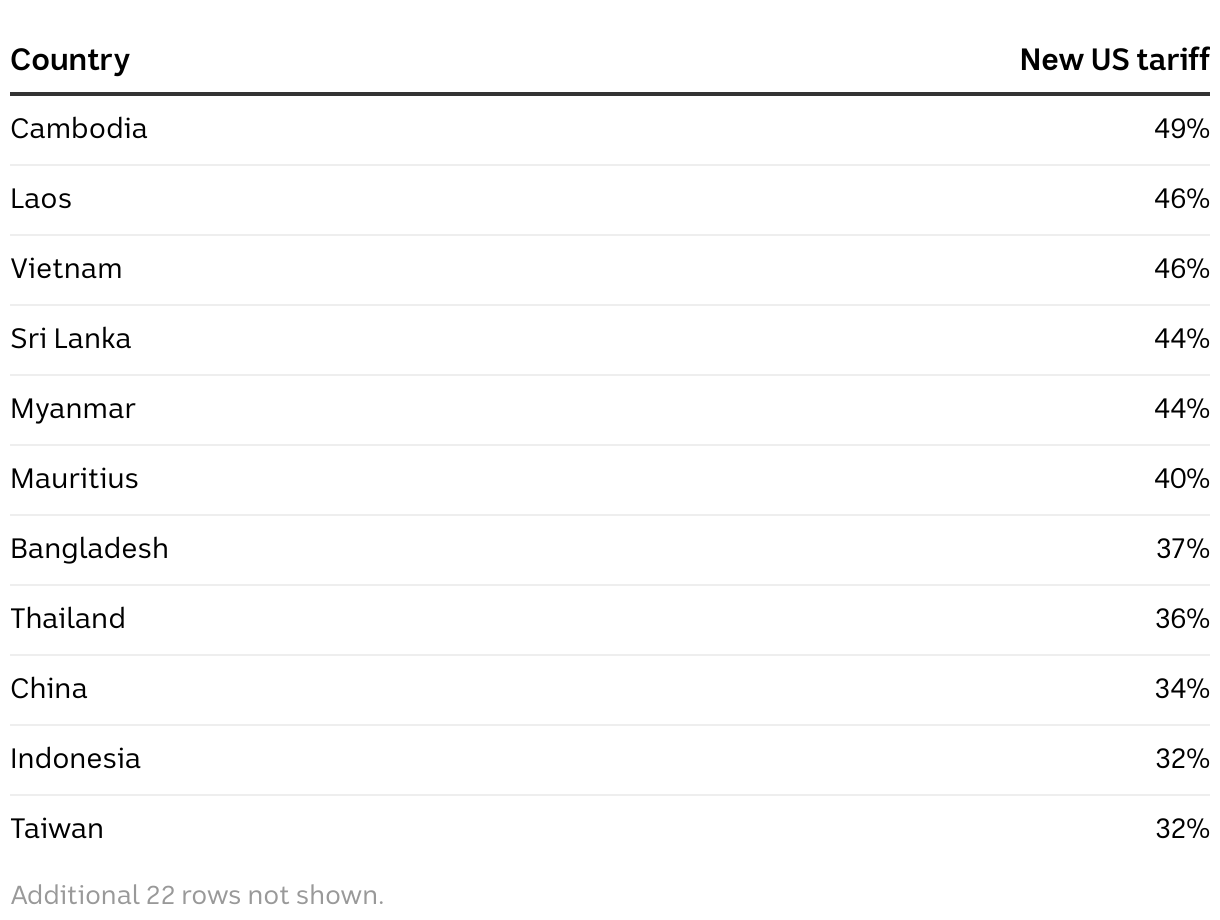Click the 40% tariff for Mauritius
Viewport: 1220px width, 920px height.
pos(1181,479)
